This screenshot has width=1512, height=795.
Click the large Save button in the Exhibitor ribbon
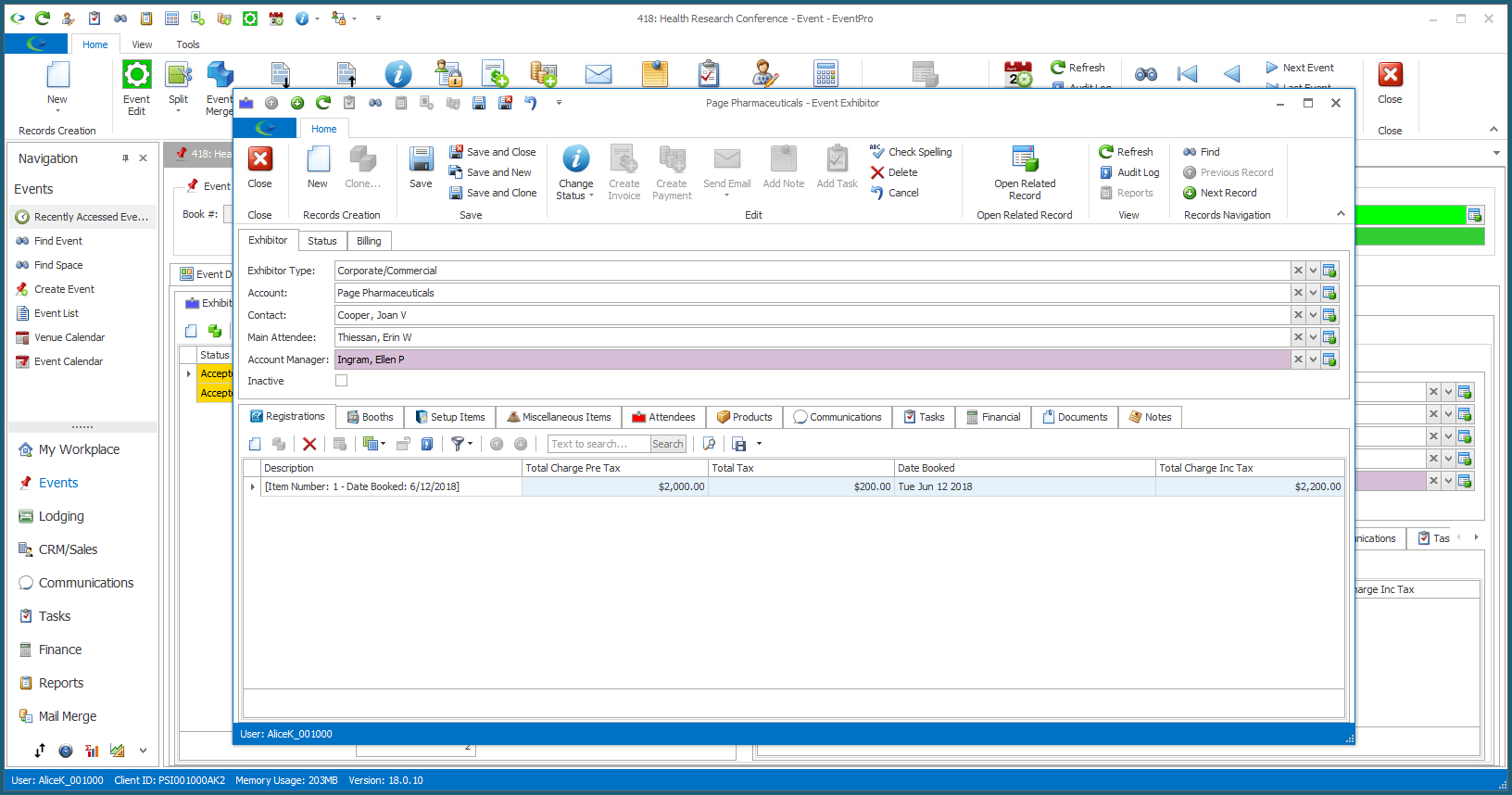pyautogui.click(x=421, y=168)
